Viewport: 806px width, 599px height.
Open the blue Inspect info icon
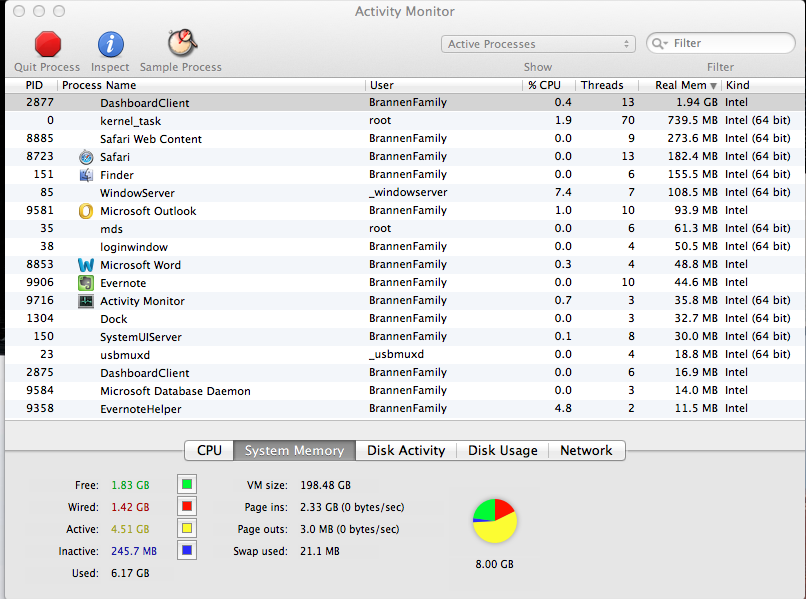pos(111,44)
